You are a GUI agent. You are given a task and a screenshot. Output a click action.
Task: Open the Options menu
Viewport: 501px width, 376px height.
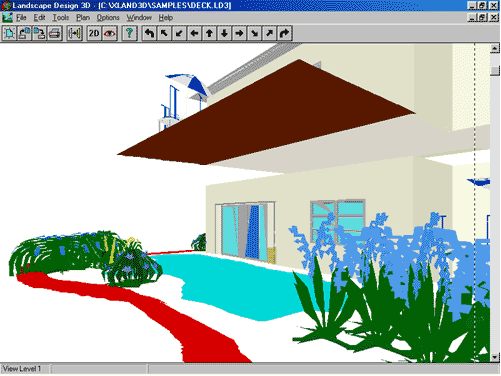tap(108, 17)
